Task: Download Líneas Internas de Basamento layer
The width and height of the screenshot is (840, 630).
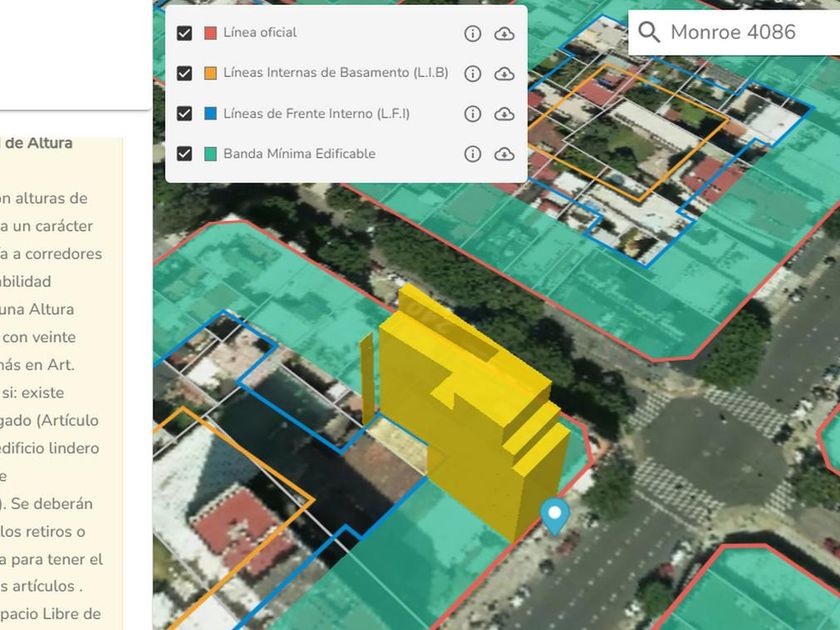Action: click(504, 73)
